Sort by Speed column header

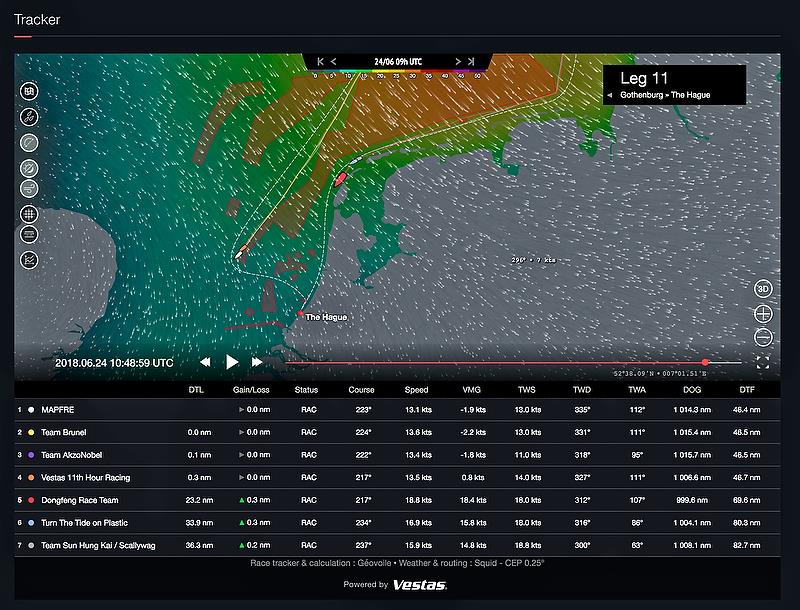pyautogui.click(x=416, y=390)
